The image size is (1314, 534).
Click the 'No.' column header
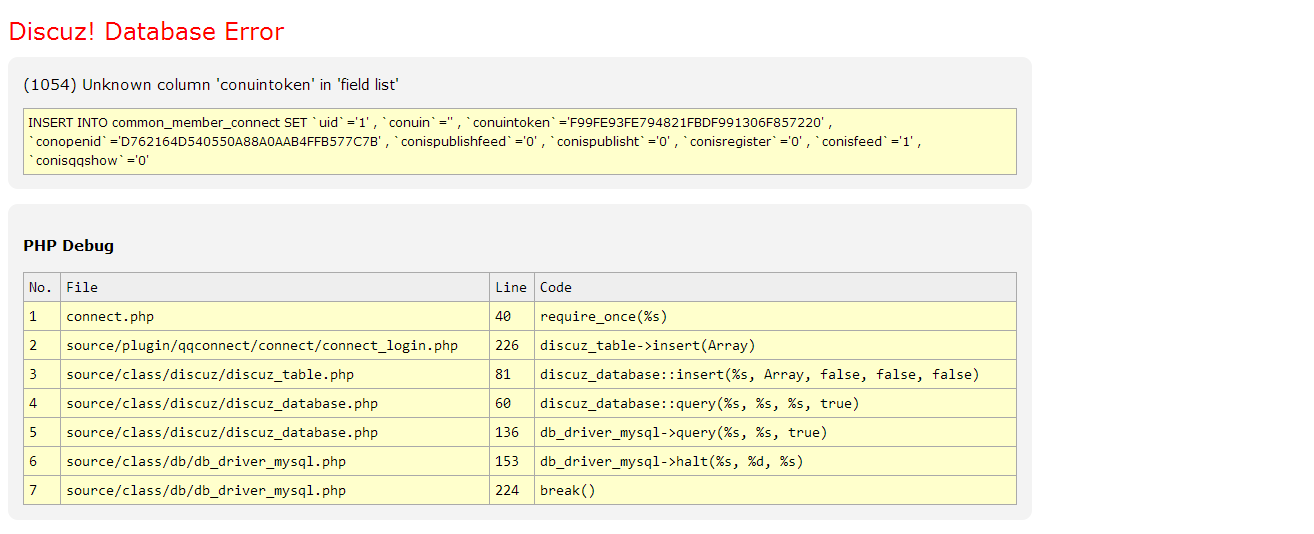[41, 287]
